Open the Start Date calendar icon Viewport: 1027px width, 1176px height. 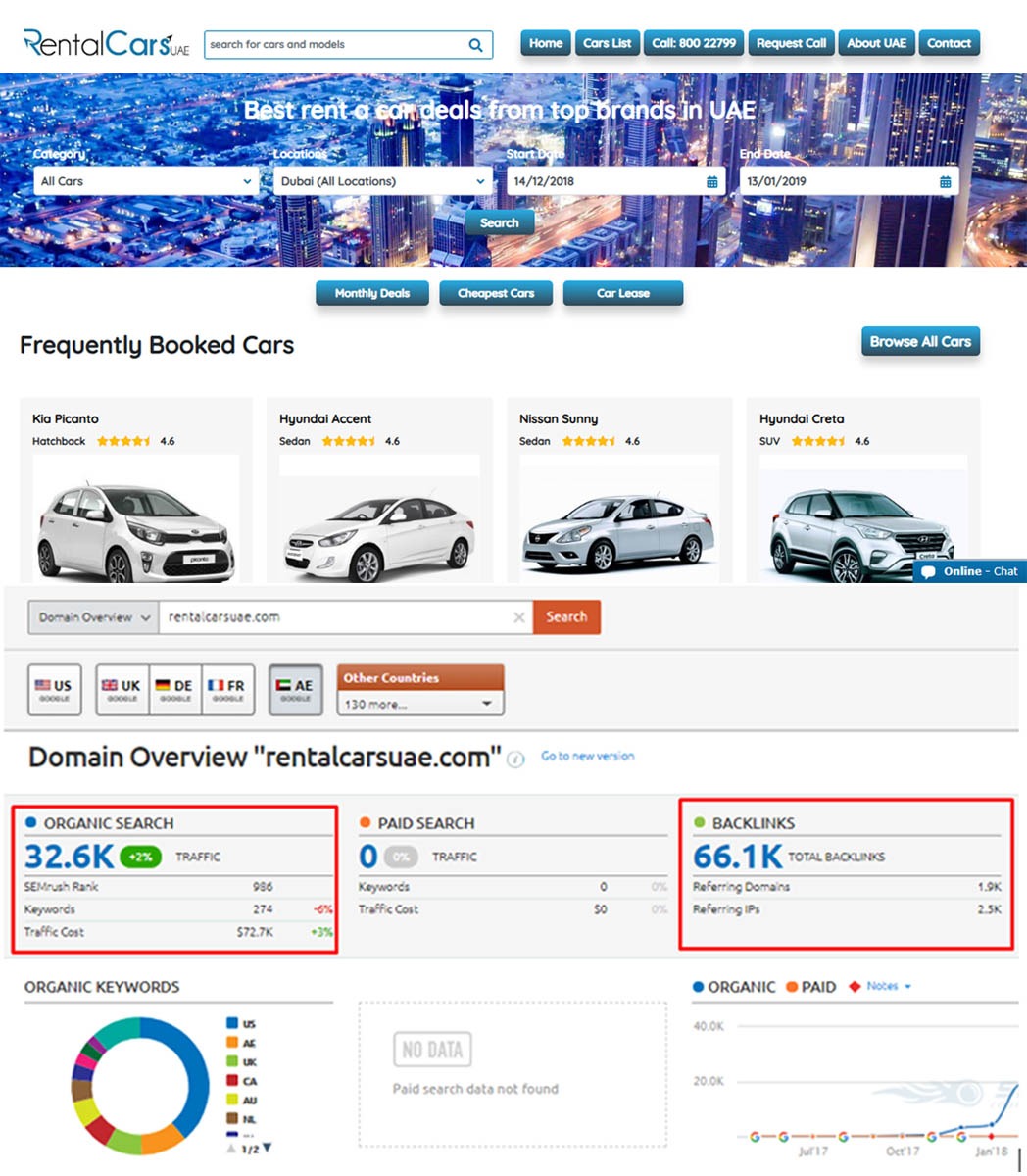point(712,182)
